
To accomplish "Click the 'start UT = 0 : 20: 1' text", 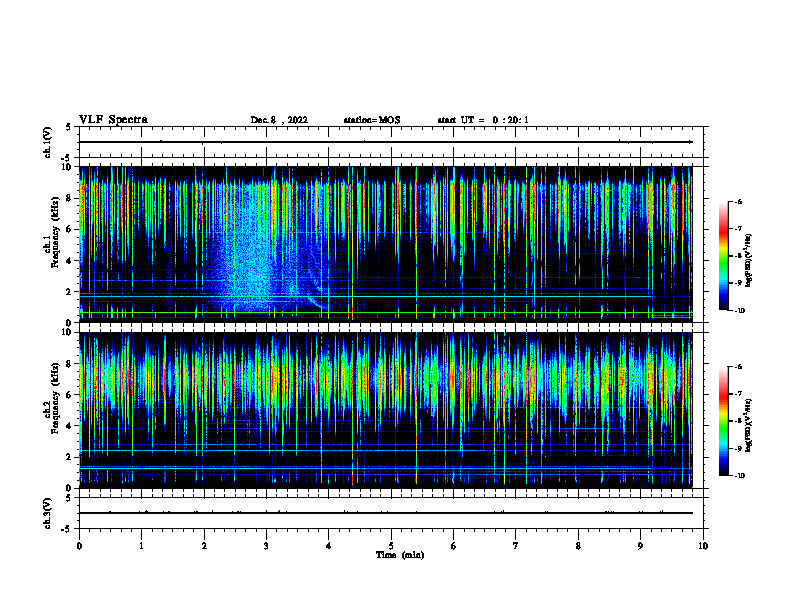I will (483, 120).
